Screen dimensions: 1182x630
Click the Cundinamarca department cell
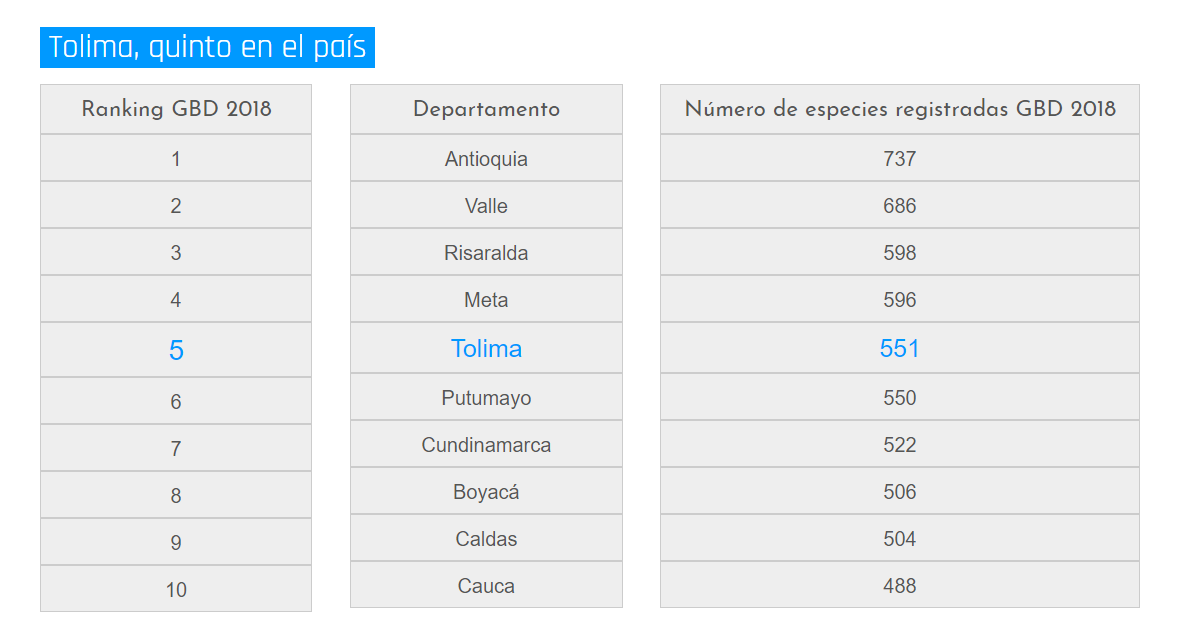pos(486,445)
